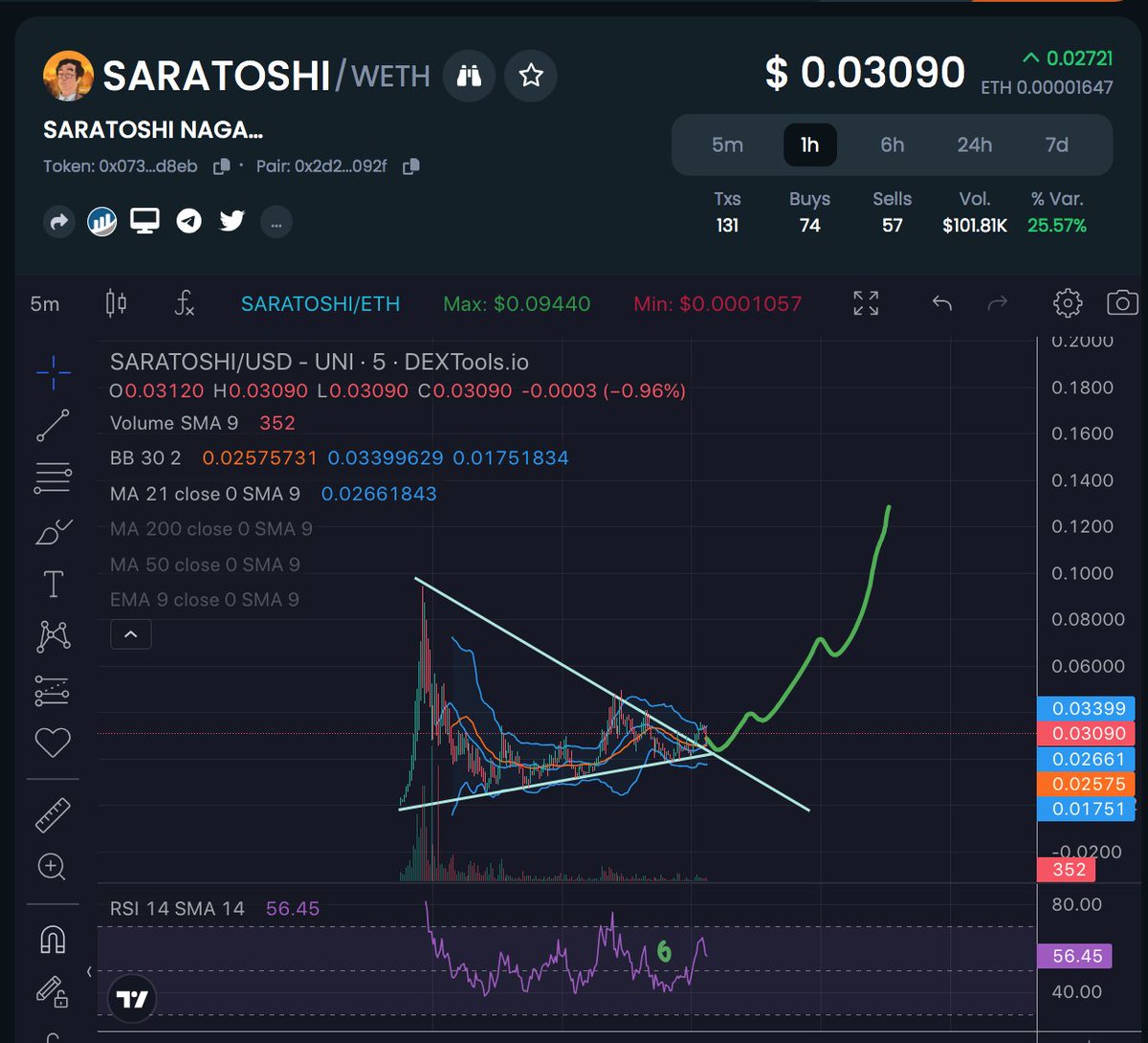Open the Twitter link icon

tap(232, 222)
